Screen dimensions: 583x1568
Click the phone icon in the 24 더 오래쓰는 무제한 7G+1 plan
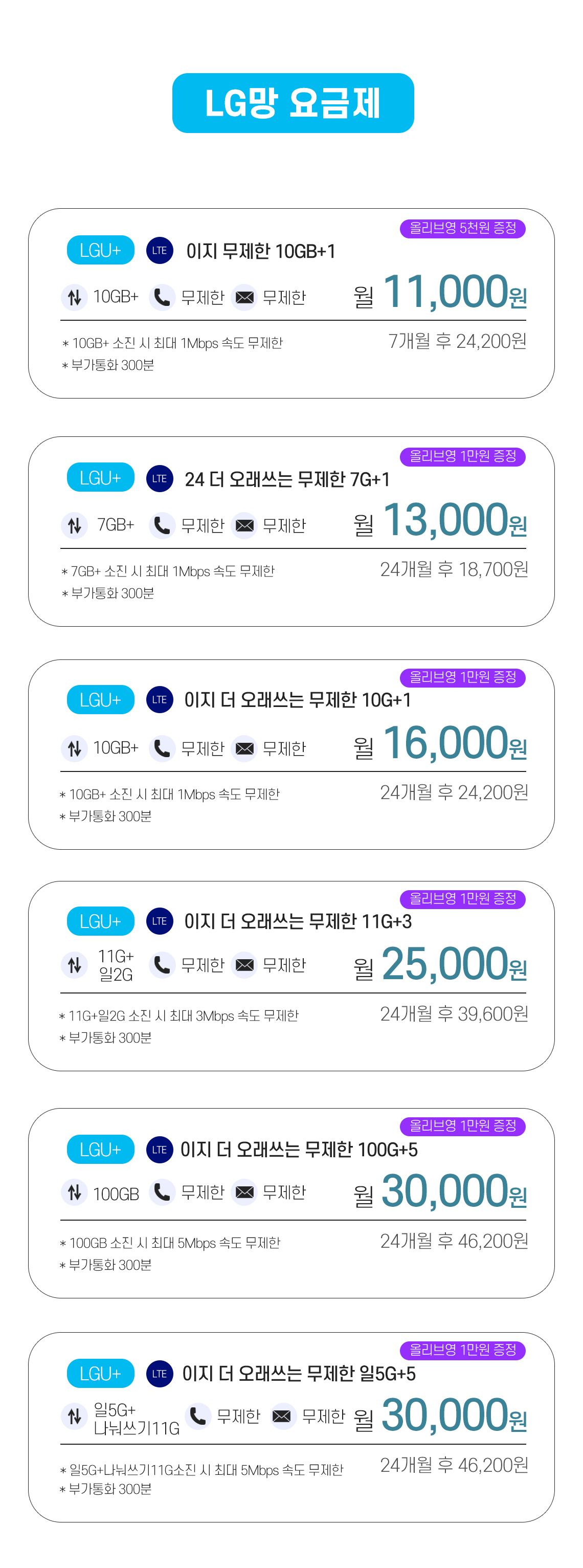(x=162, y=525)
